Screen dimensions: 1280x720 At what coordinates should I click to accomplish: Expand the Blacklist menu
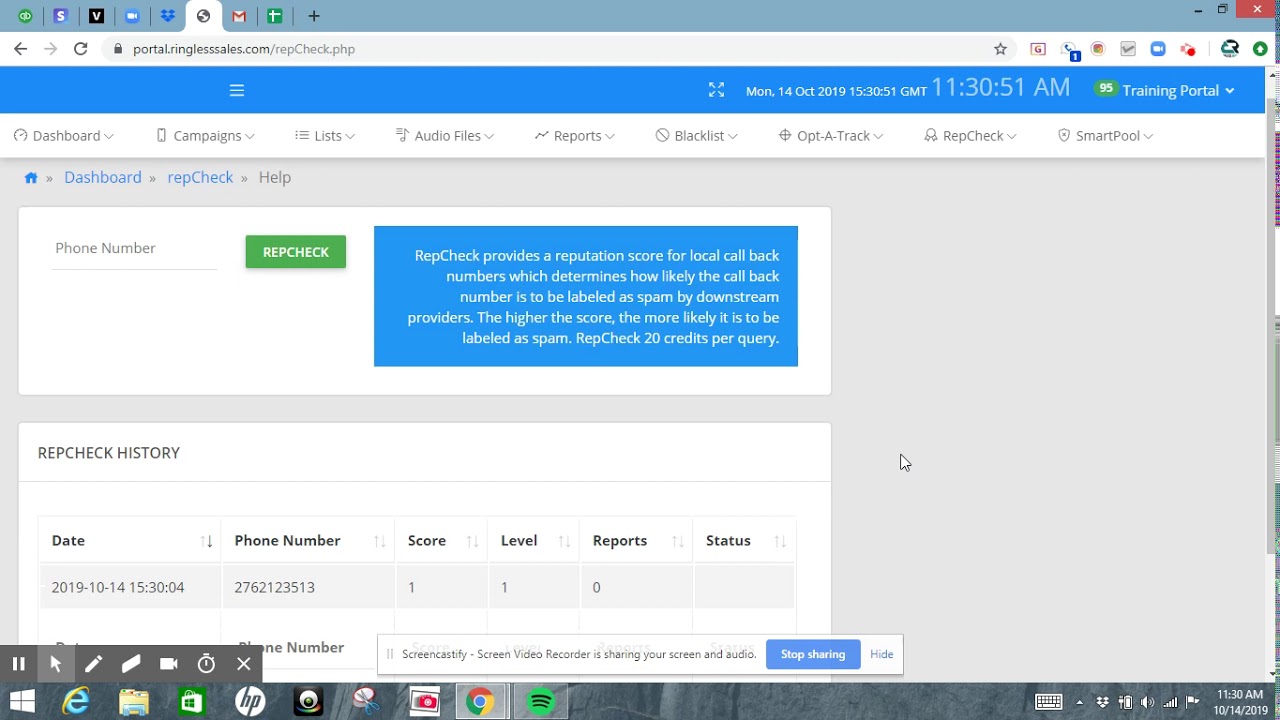coord(697,136)
